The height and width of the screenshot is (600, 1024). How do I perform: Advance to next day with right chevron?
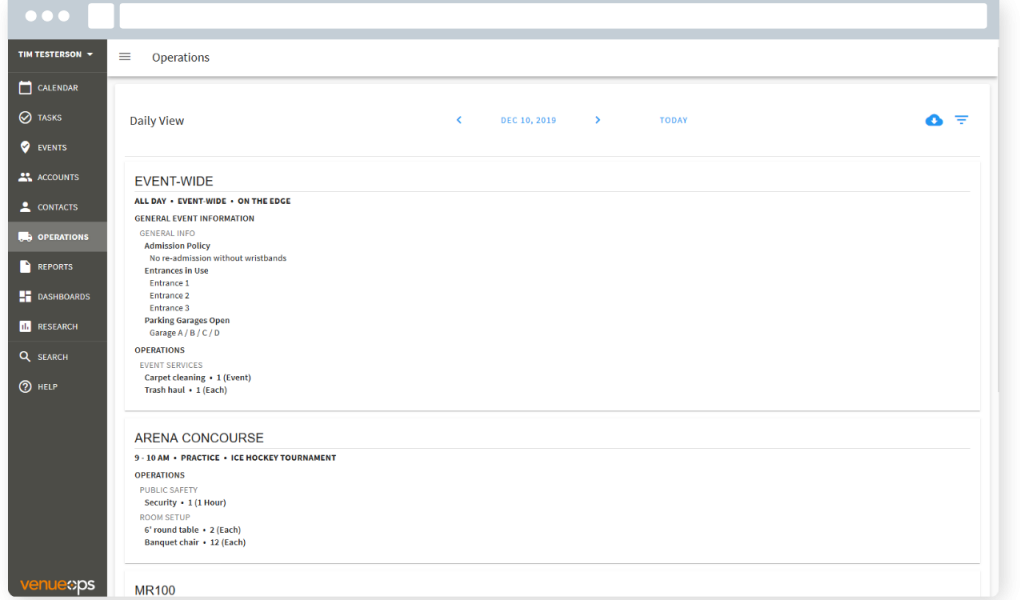tap(598, 120)
